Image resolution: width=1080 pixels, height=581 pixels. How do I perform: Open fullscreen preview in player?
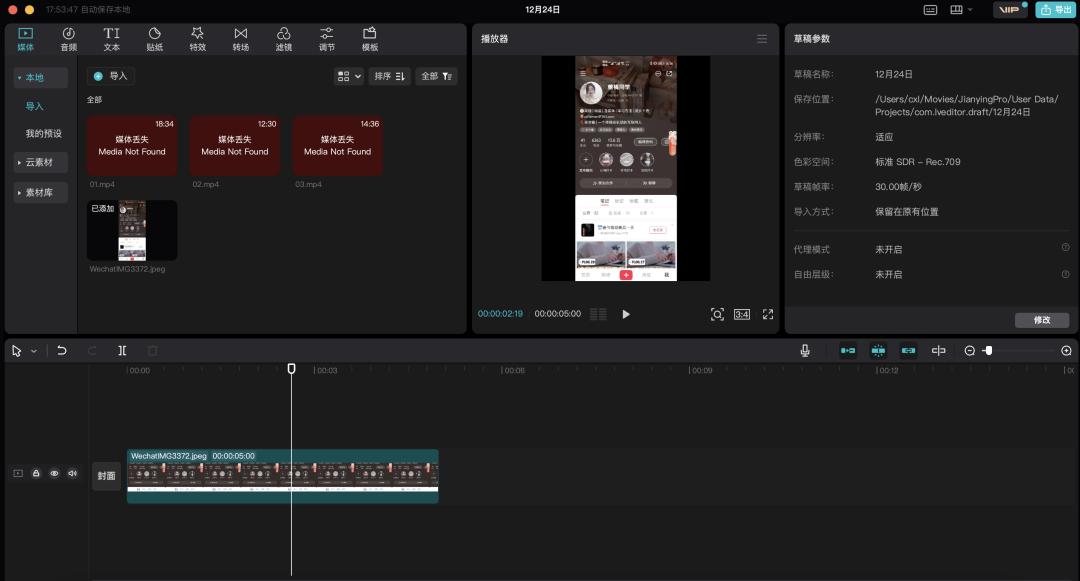click(768, 314)
